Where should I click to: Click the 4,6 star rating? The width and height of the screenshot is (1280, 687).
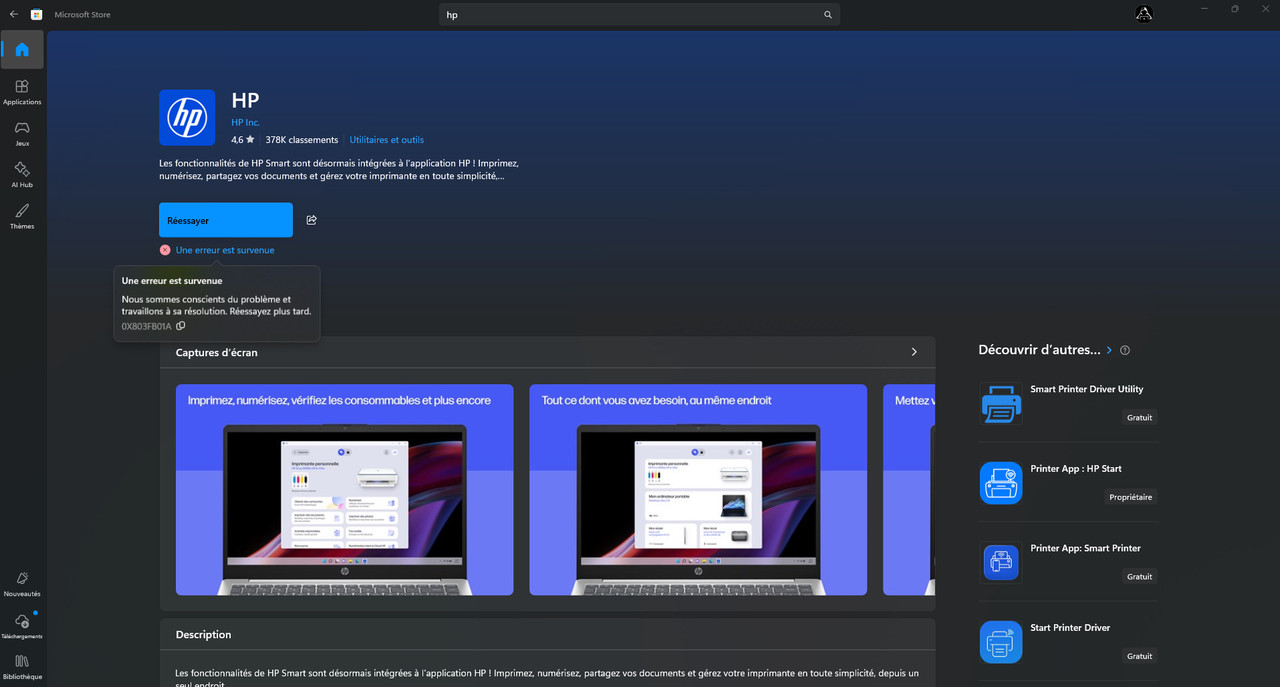click(243, 140)
